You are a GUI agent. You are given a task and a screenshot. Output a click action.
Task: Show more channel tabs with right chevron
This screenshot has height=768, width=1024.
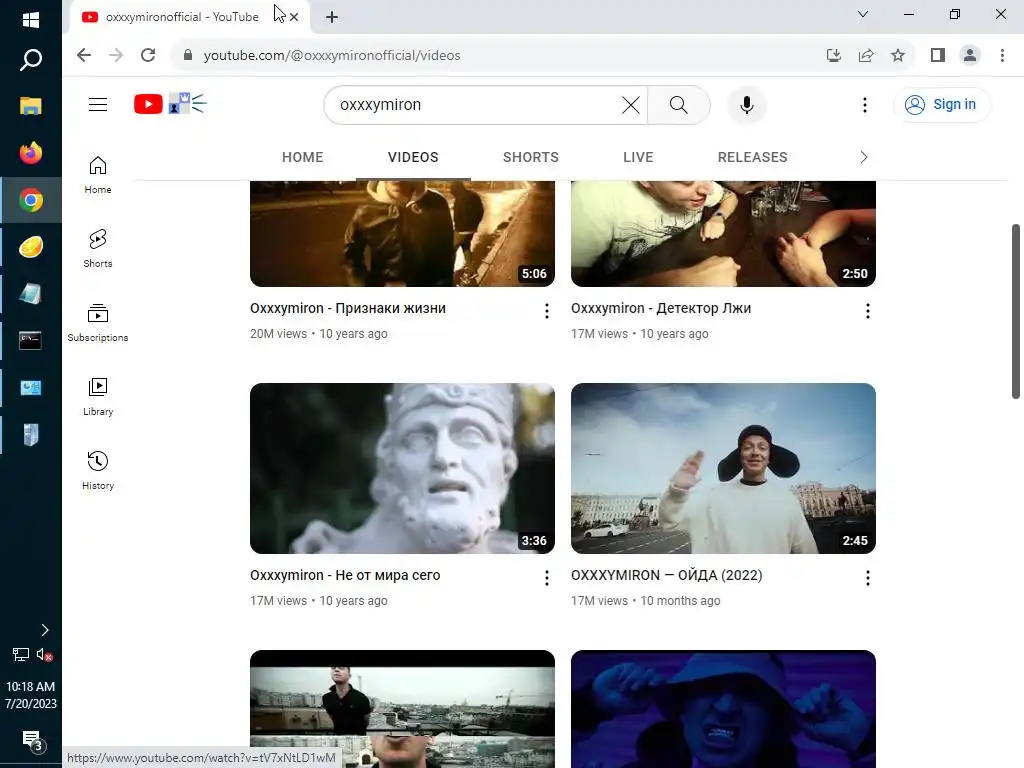pos(863,157)
